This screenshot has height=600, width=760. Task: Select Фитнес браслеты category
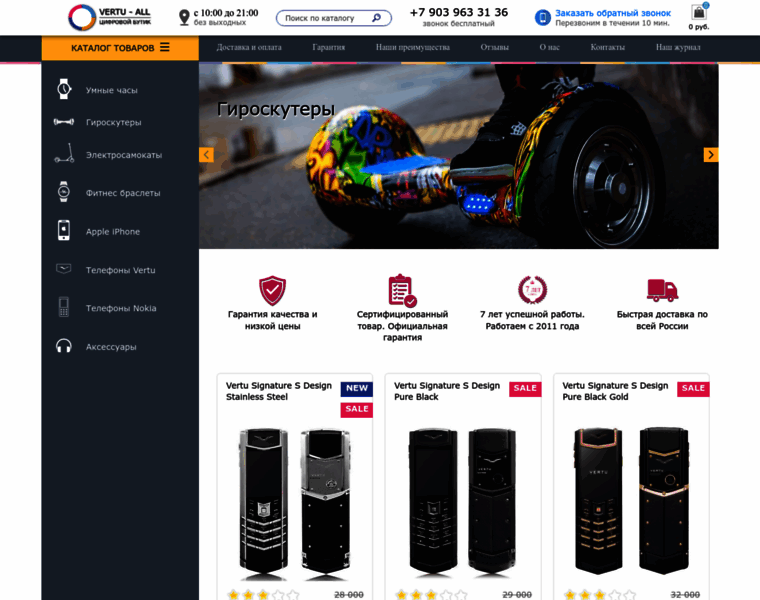click(x=123, y=193)
